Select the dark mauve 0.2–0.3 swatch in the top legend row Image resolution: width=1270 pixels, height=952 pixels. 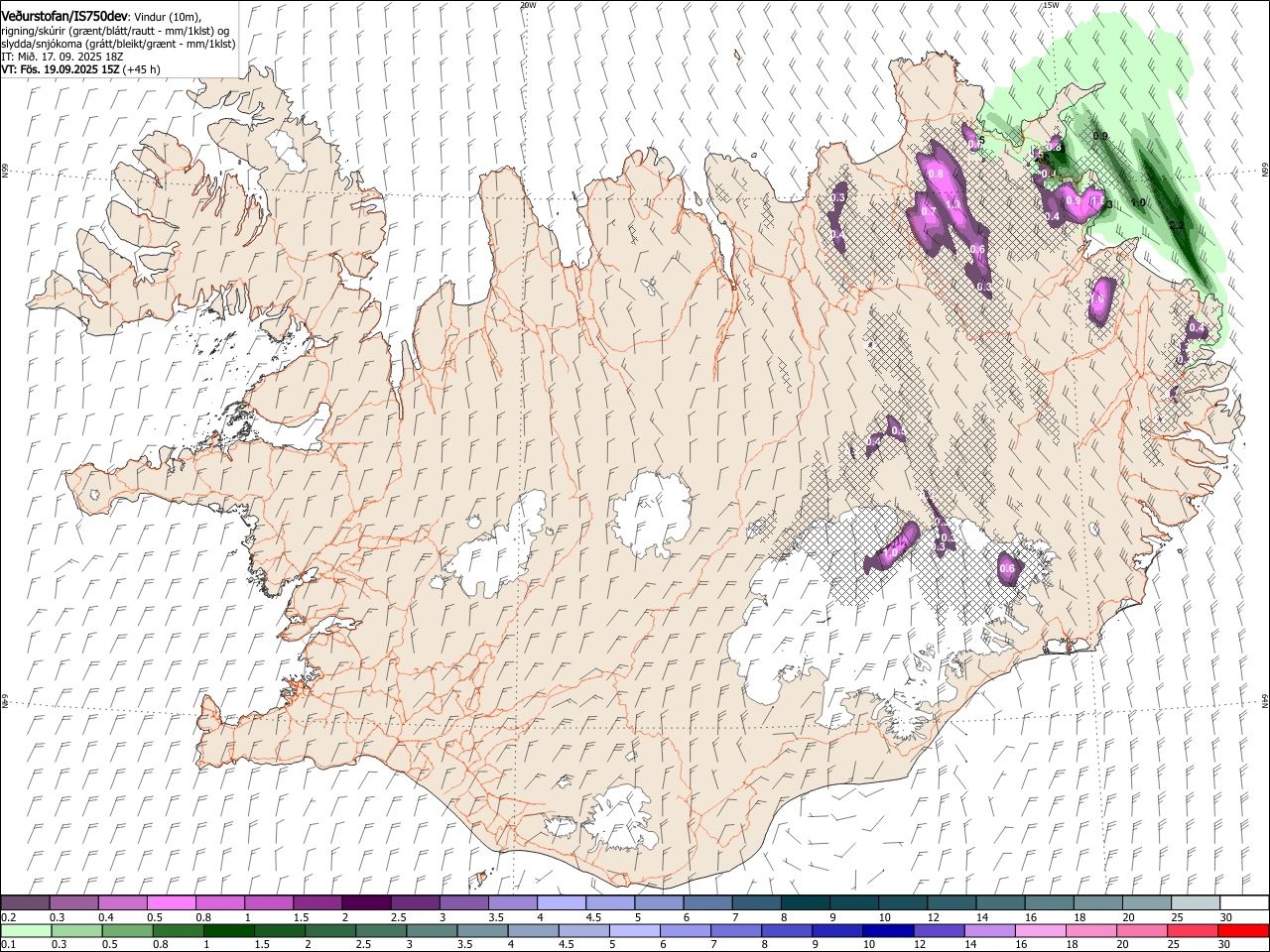click(x=26, y=903)
